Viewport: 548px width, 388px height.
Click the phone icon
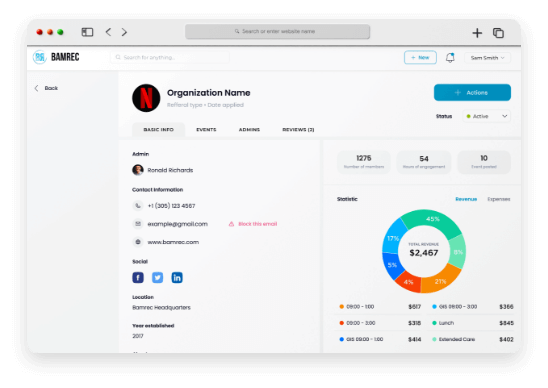click(138, 206)
